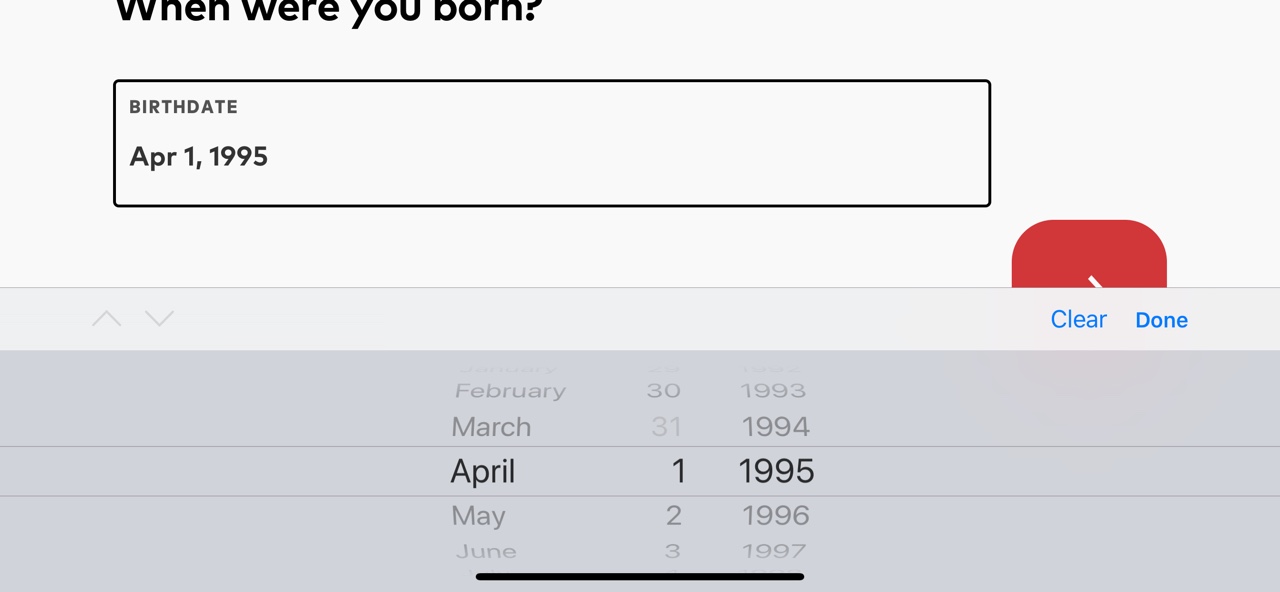
Task: Tap the selected April row
Action: click(483, 471)
